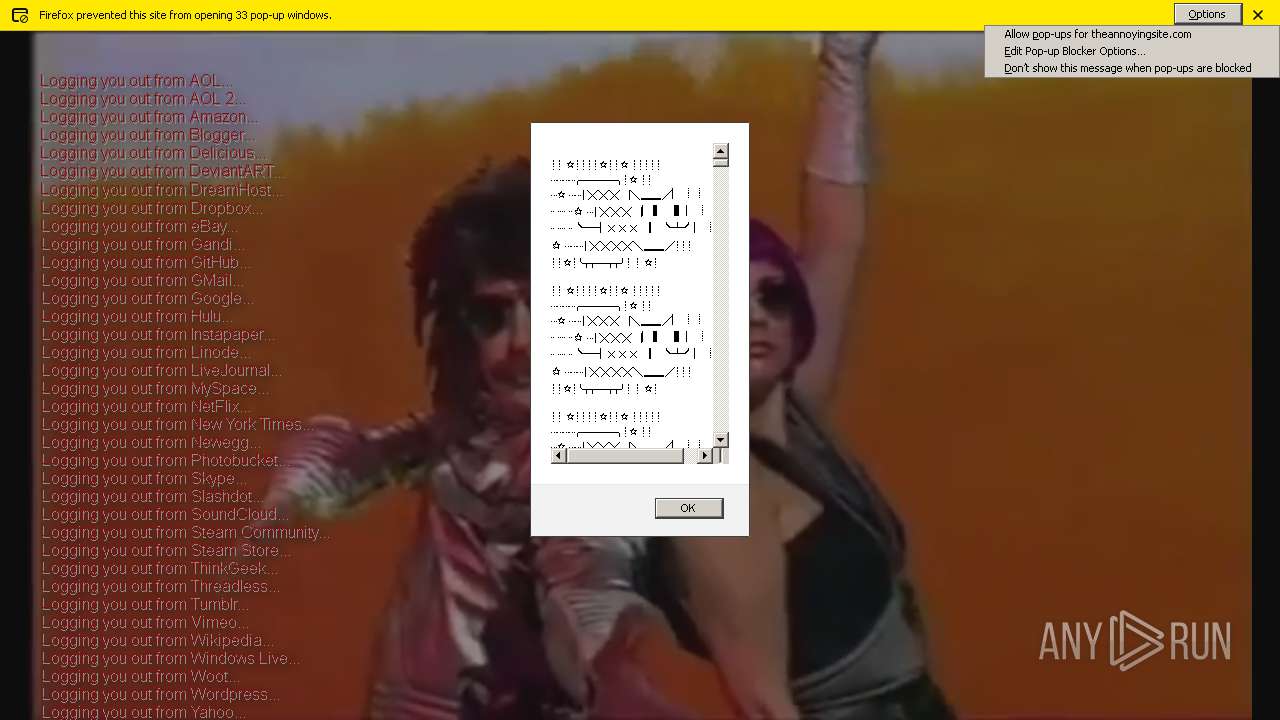Click 'Logging you out from Slashdot...' text

[x=153, y=496]
